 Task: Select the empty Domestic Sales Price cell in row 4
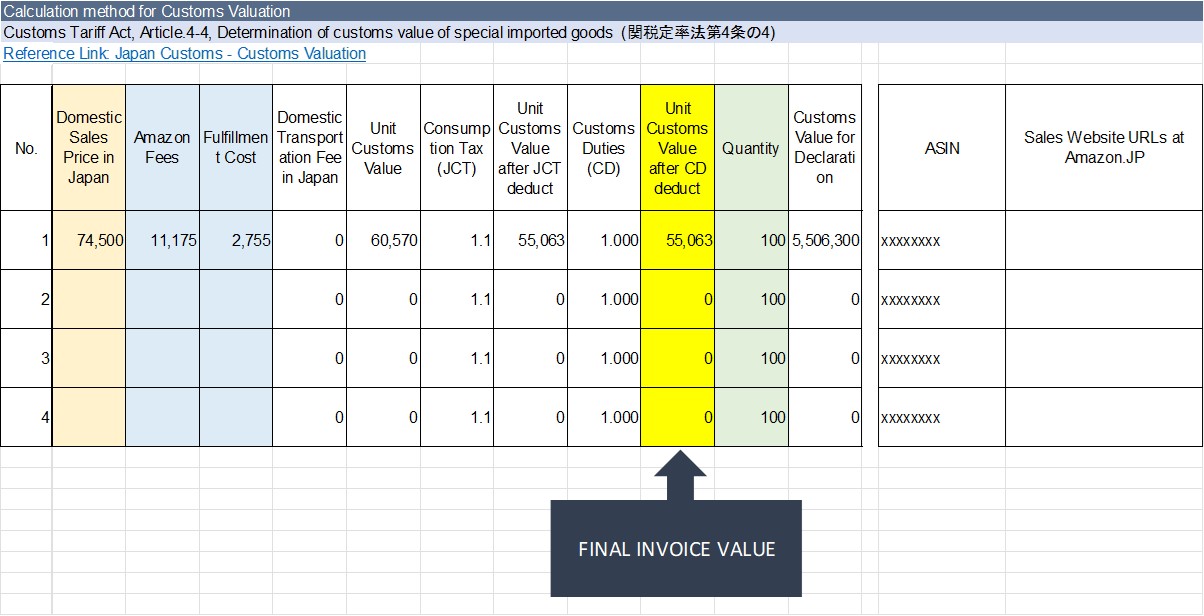click(x=88, y=416)
